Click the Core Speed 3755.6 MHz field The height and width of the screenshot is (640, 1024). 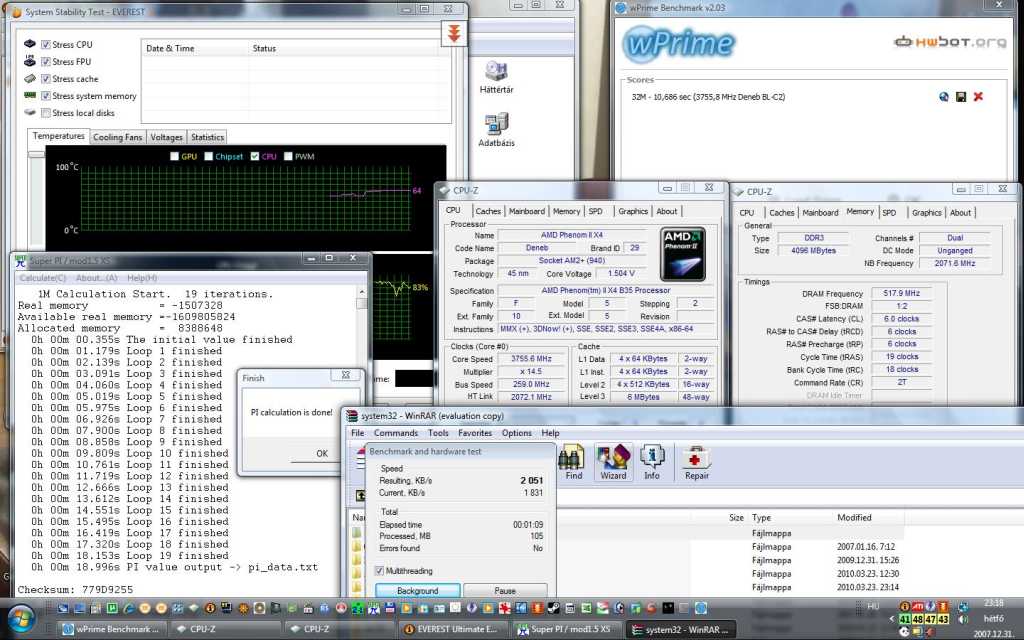[531, 359]
